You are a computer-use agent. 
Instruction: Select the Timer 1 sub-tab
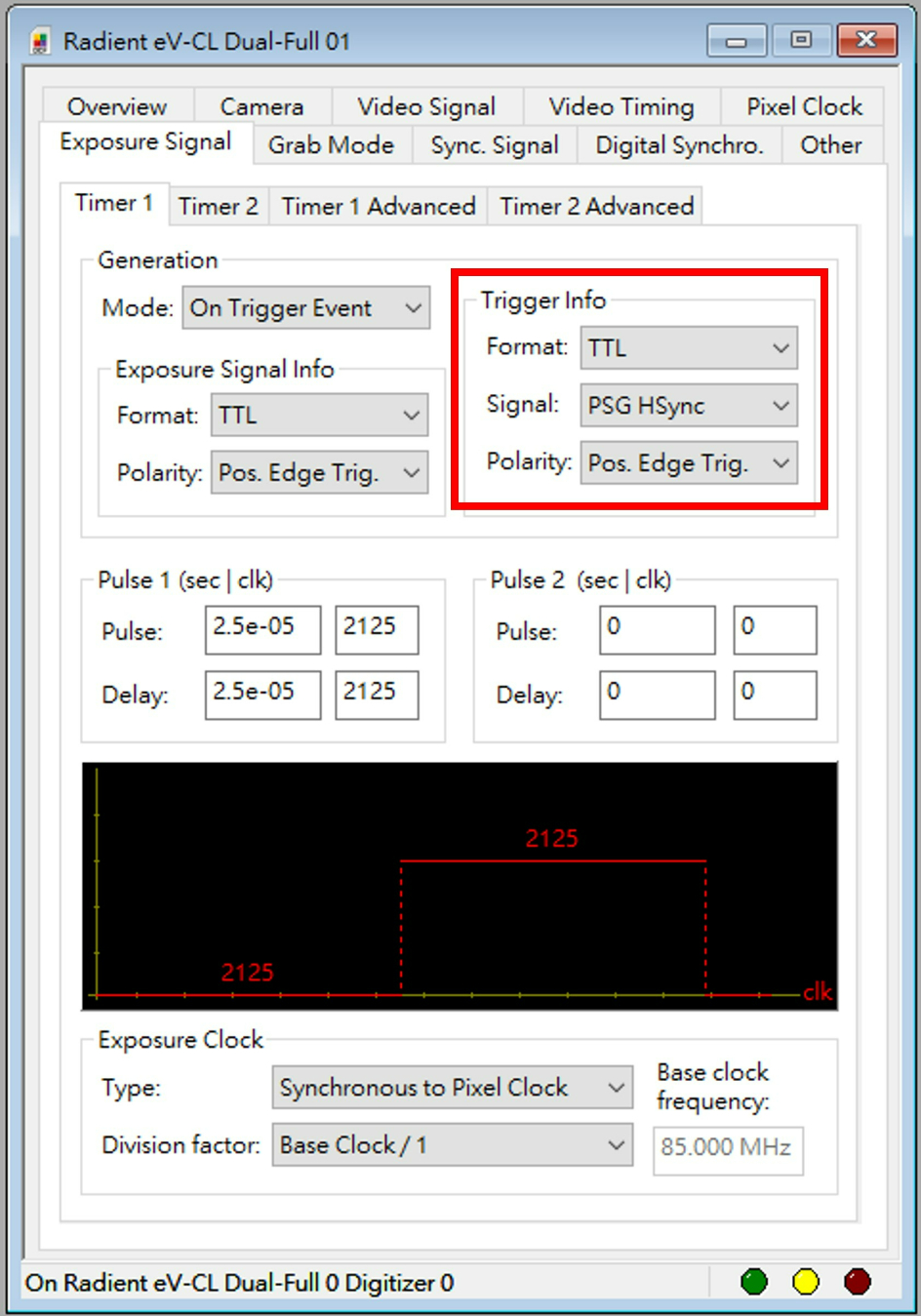[114, 203]
